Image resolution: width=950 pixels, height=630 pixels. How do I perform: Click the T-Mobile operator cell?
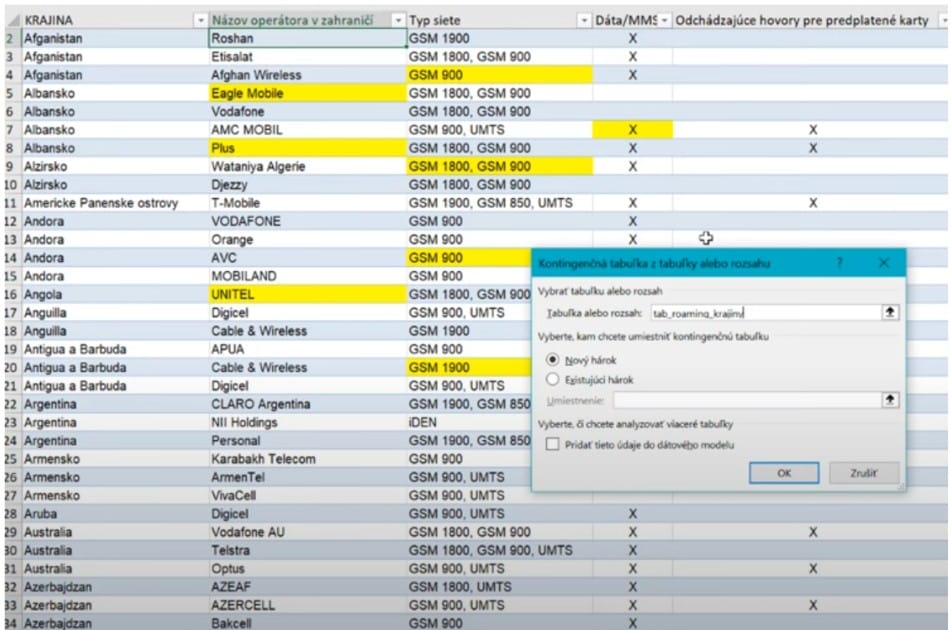[x=308, y=203]
